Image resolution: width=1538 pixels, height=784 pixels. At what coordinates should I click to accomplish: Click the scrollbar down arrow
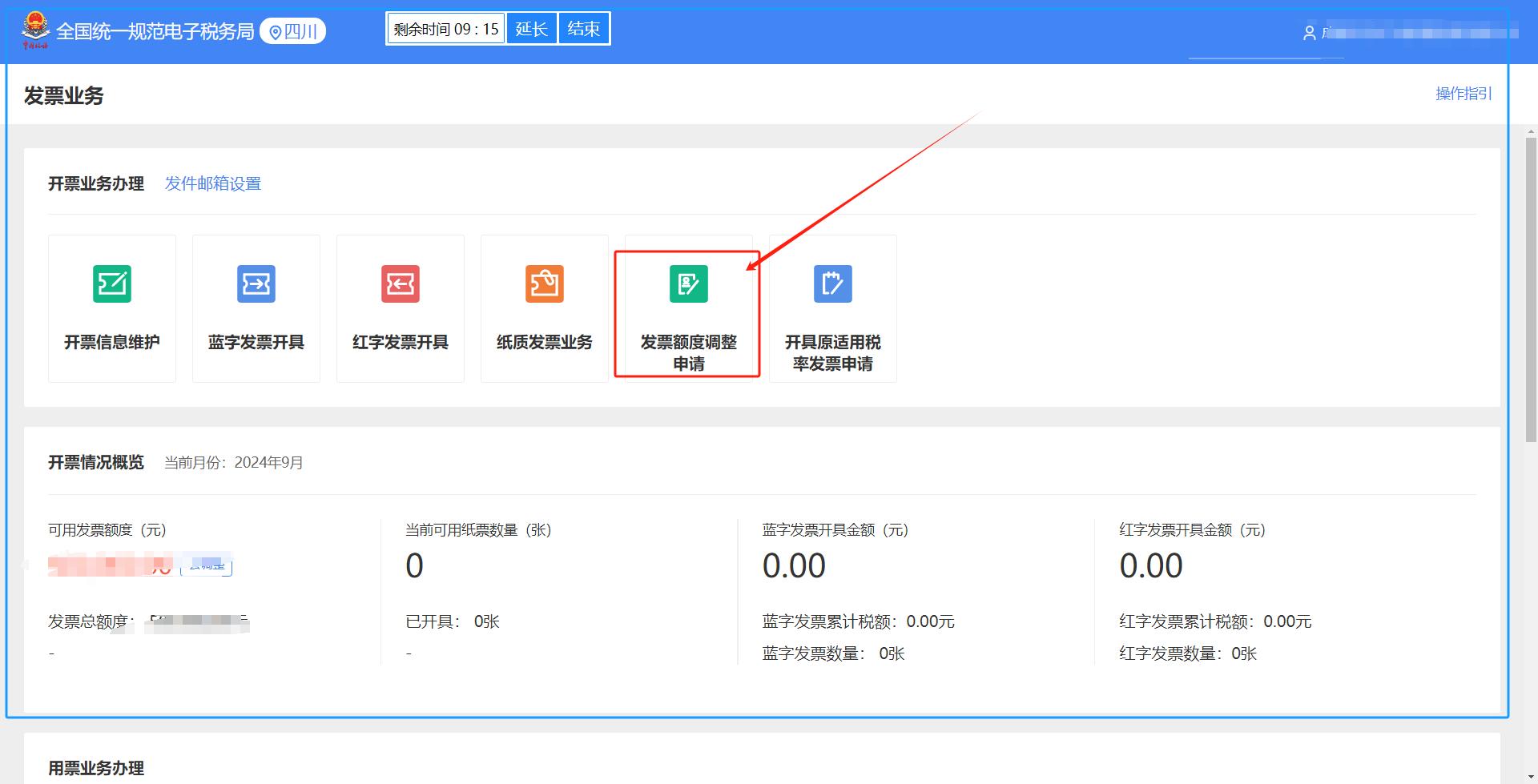(1531, 776)
